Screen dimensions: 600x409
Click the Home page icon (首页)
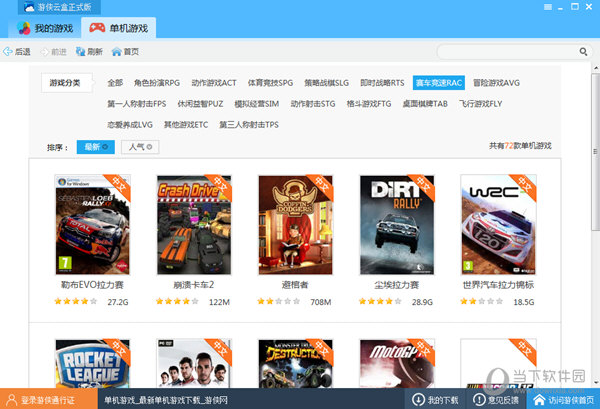click(116, 52)
